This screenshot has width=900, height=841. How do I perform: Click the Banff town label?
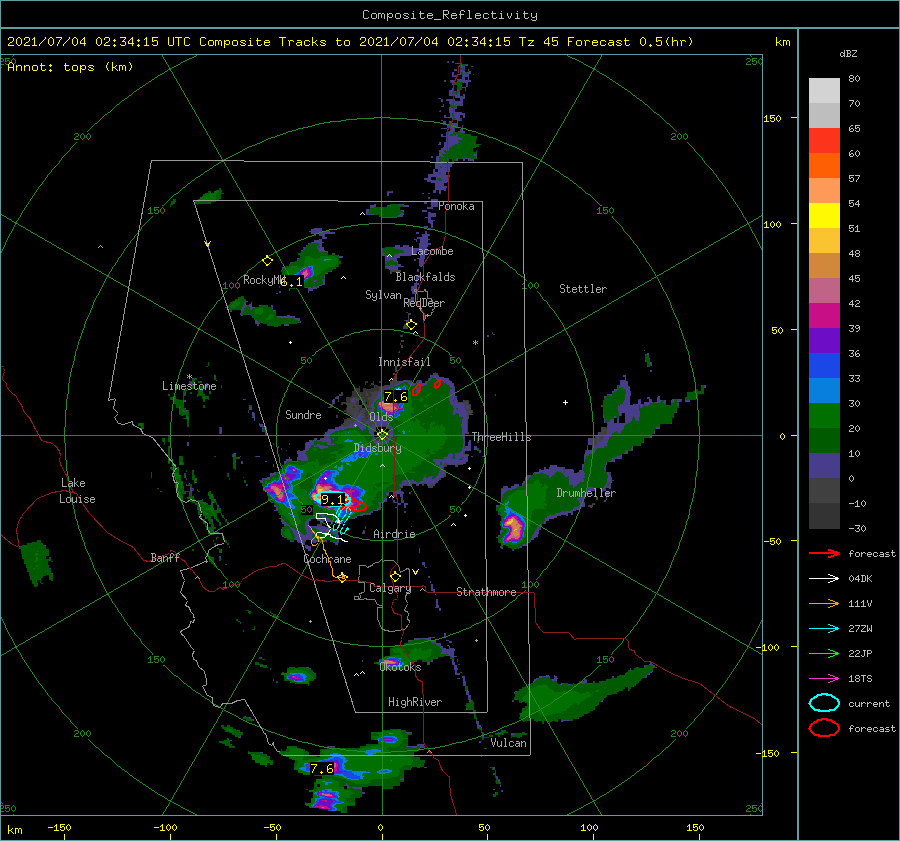[165, 557]
